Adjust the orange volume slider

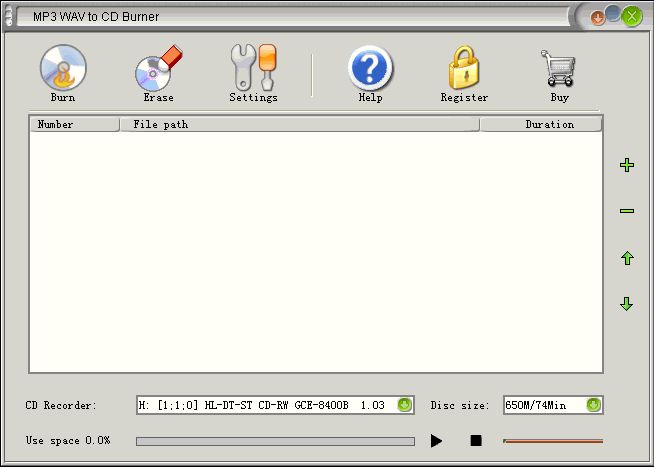[x=553, y=441]
